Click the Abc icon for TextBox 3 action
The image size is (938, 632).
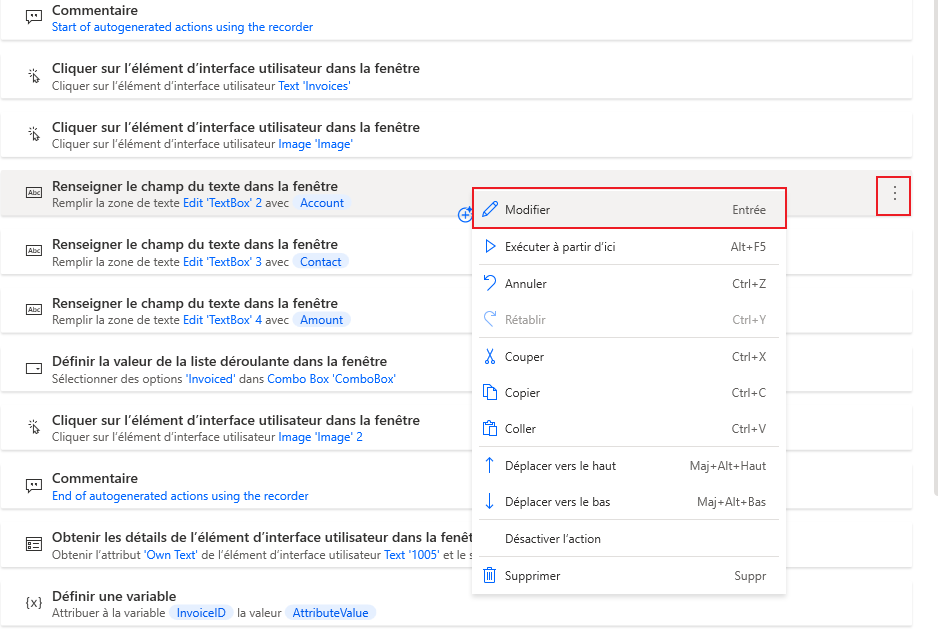[34, 251]
